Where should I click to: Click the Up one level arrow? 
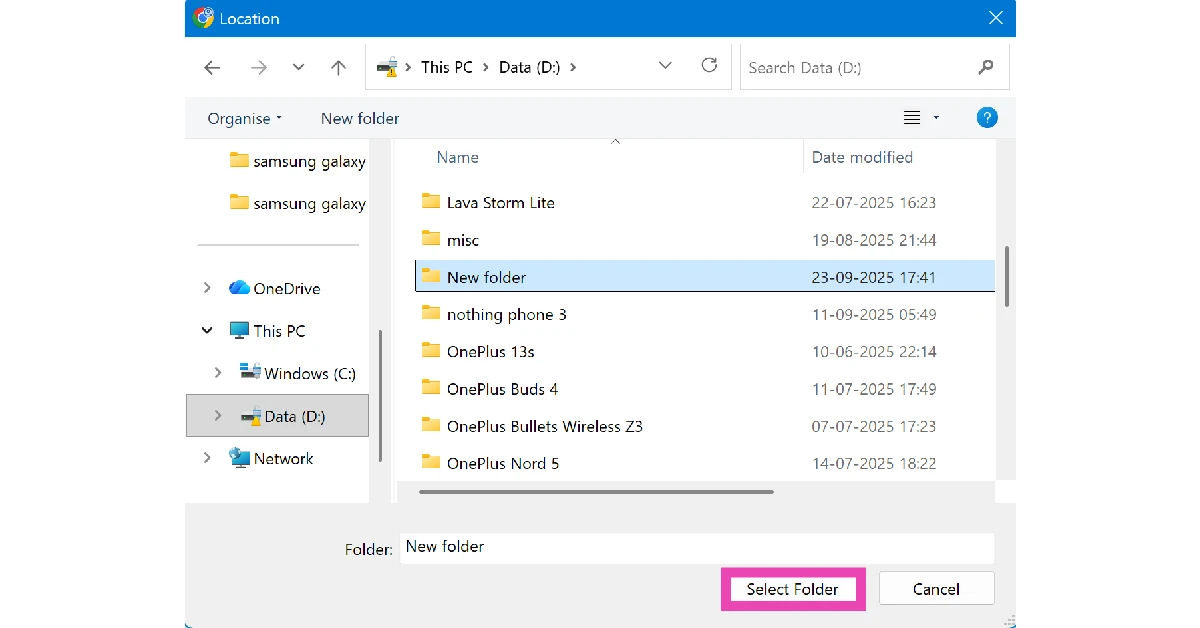tap(338, 68)
